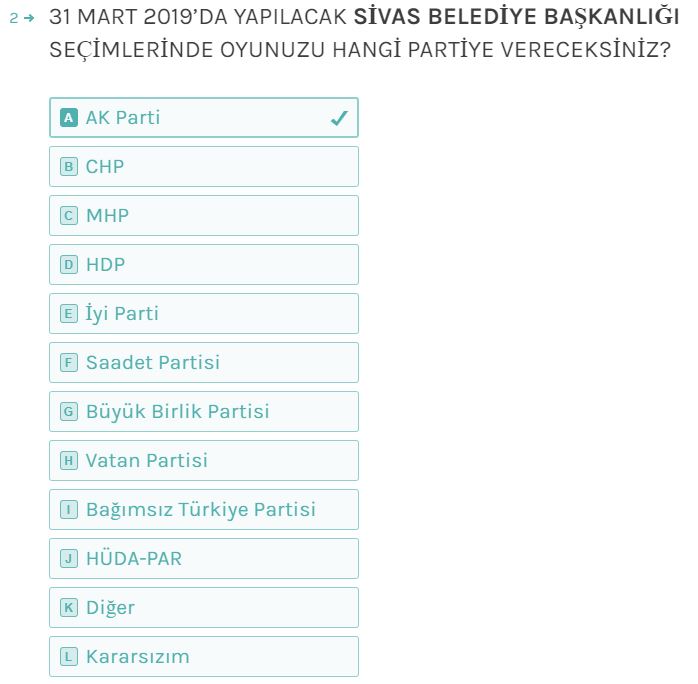Click the letter G key badge
The image size is (698, 684).
coord(69,412)
